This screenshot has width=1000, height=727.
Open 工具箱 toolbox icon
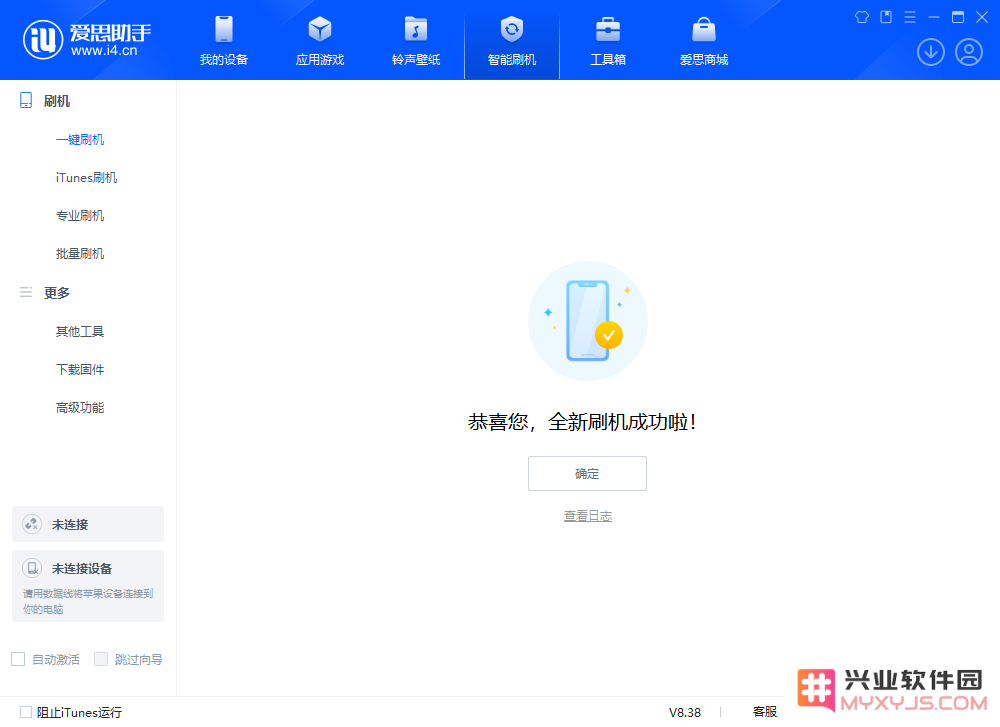coord(608,29)
